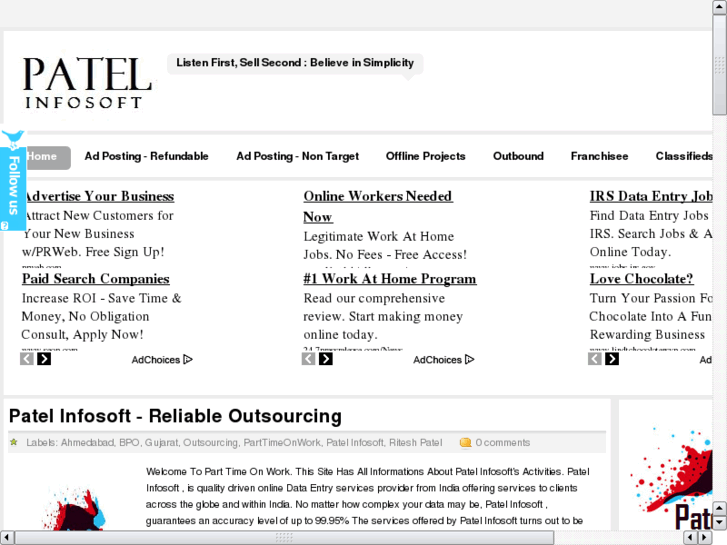
Task: Open the Home menu tab
Action: point(46,157)
